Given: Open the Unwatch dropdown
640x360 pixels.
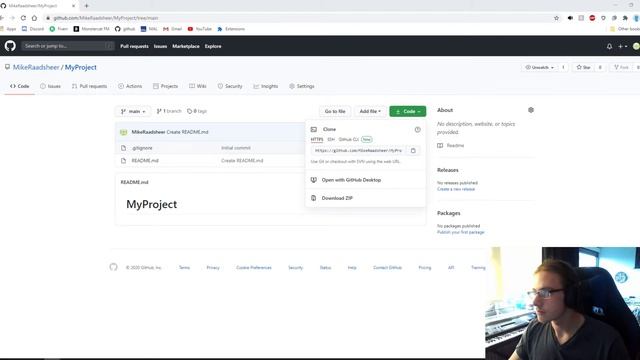Looking at the screenshot, I should click(540, 67).
